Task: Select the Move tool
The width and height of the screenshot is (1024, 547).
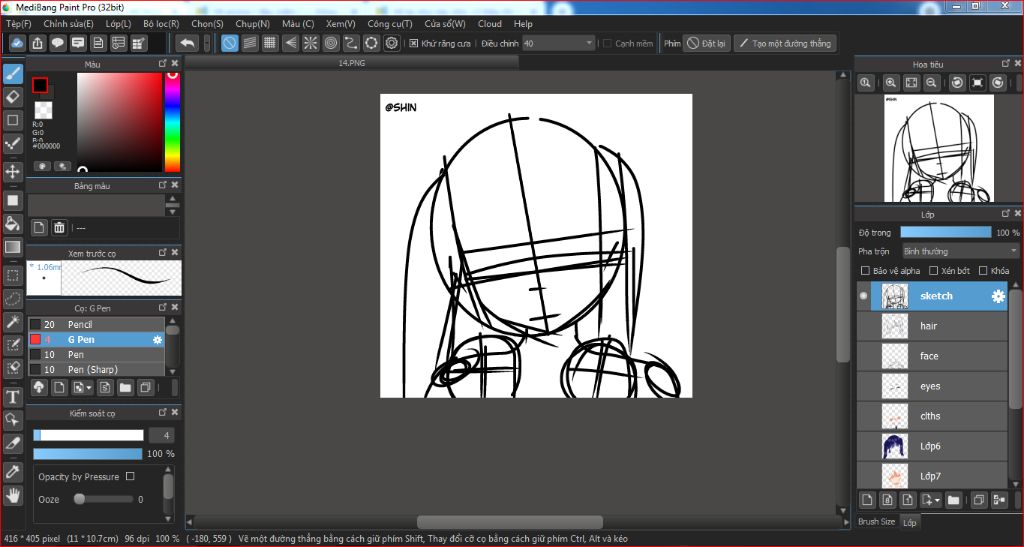Action: (13, 171)
